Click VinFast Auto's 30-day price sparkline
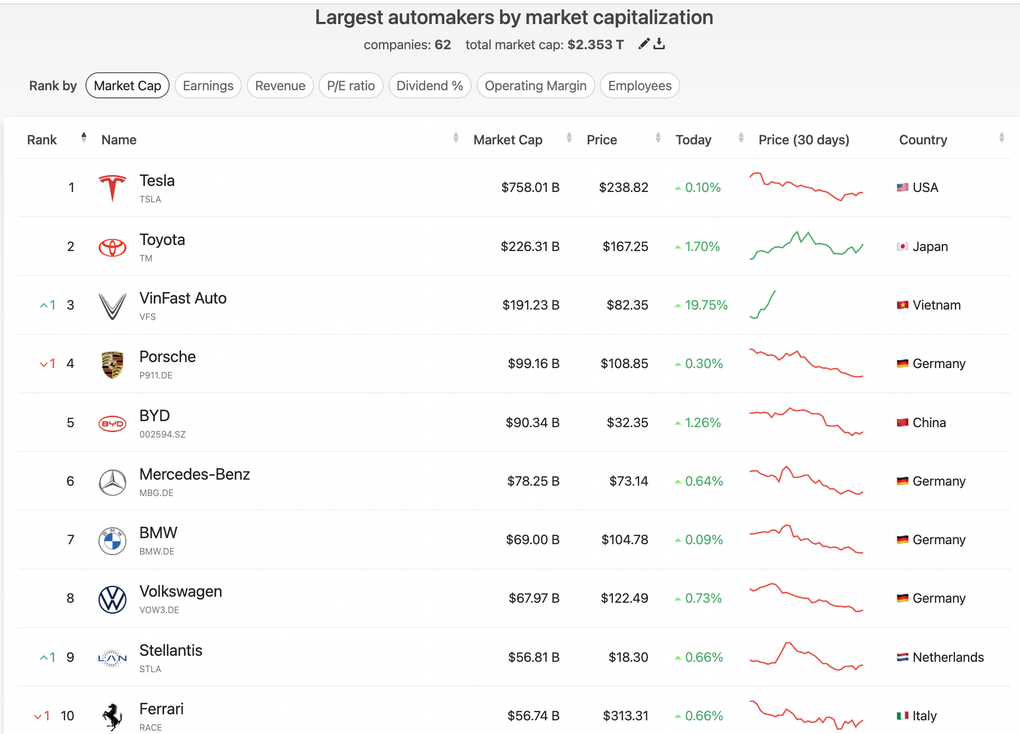Viewport: 1020px width, 734px height. coord(763,305)
